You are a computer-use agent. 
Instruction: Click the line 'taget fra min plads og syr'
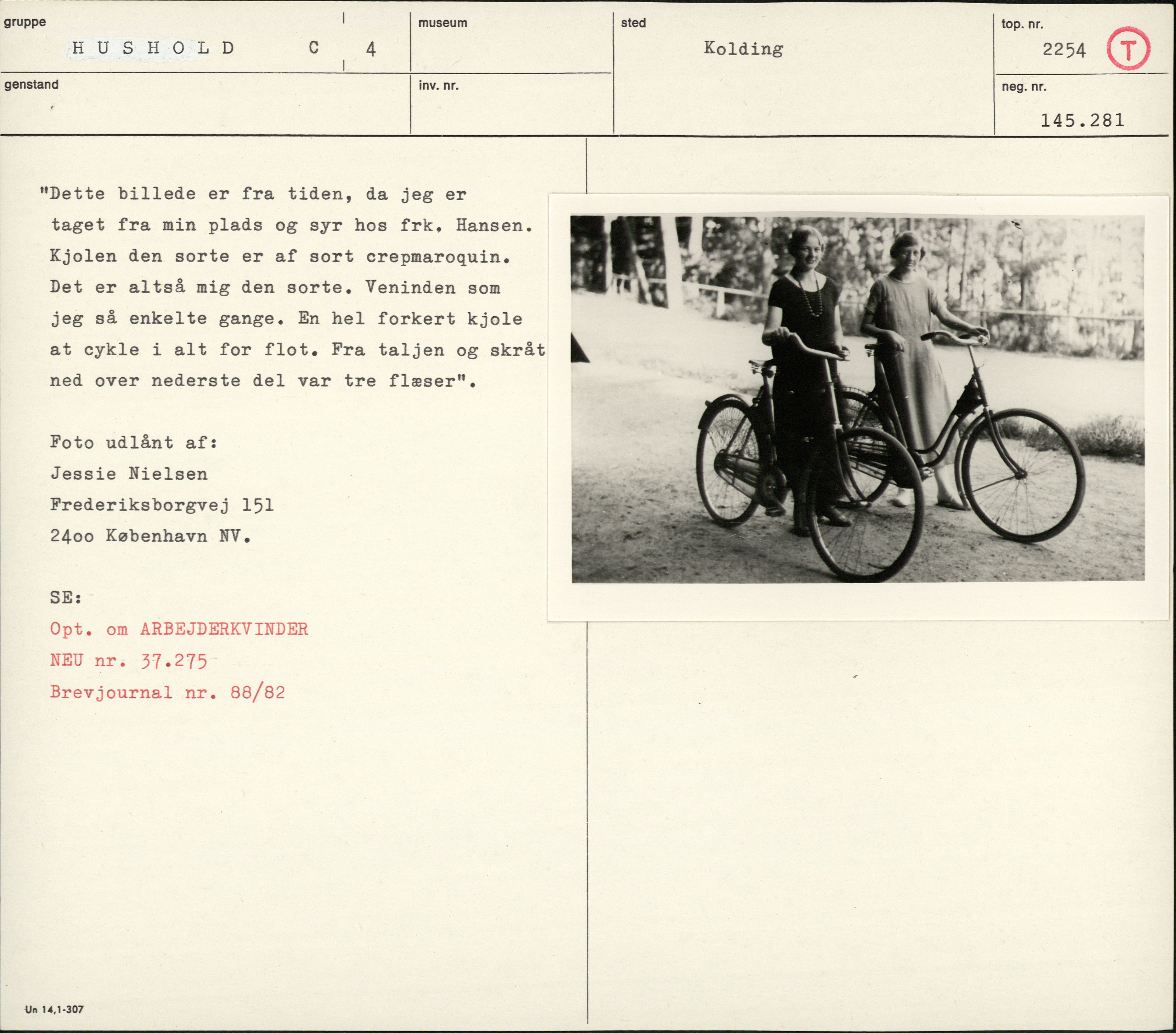292,225
